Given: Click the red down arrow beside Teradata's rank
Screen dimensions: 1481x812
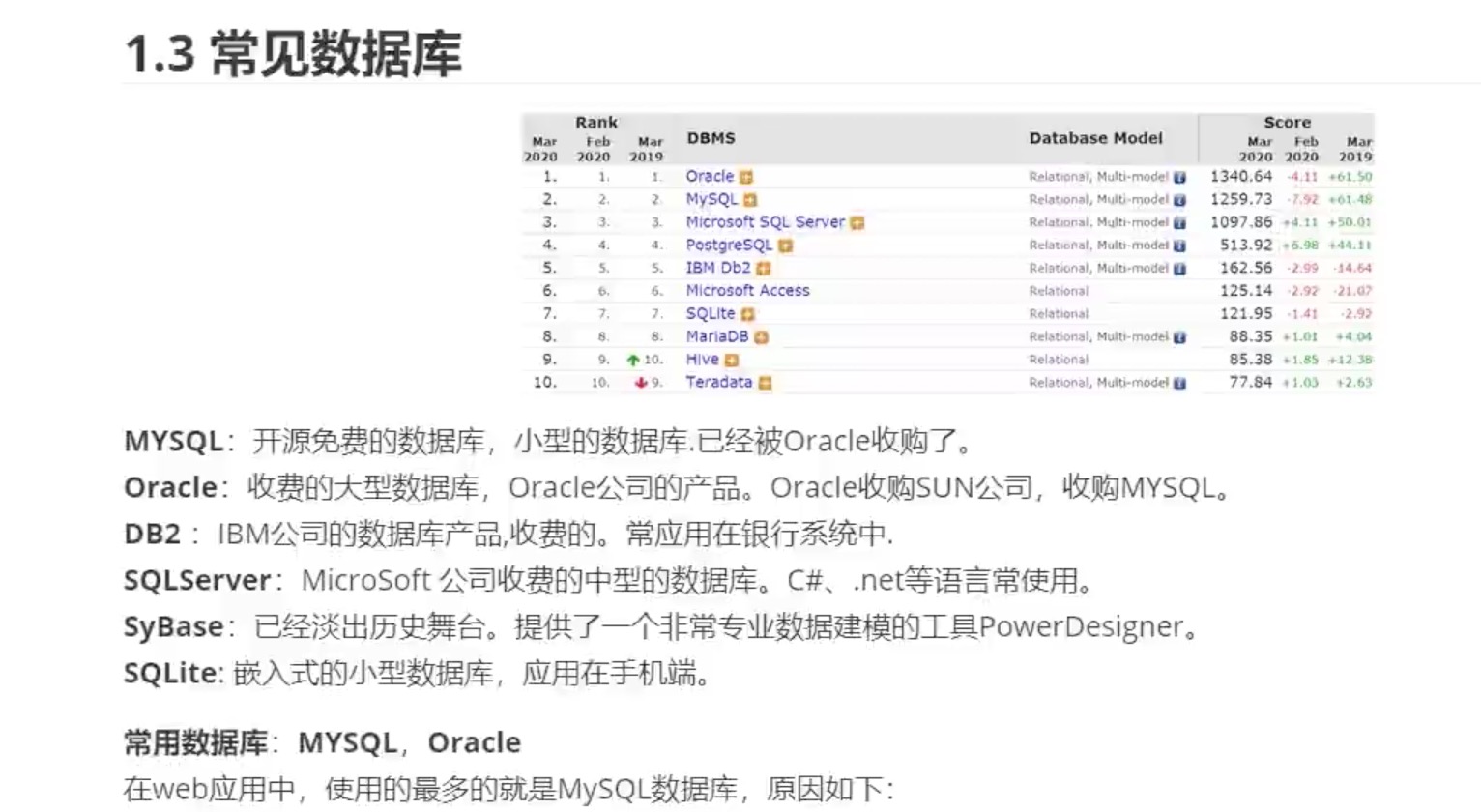Looking at the screenshot, I should [x=638, y=382].
